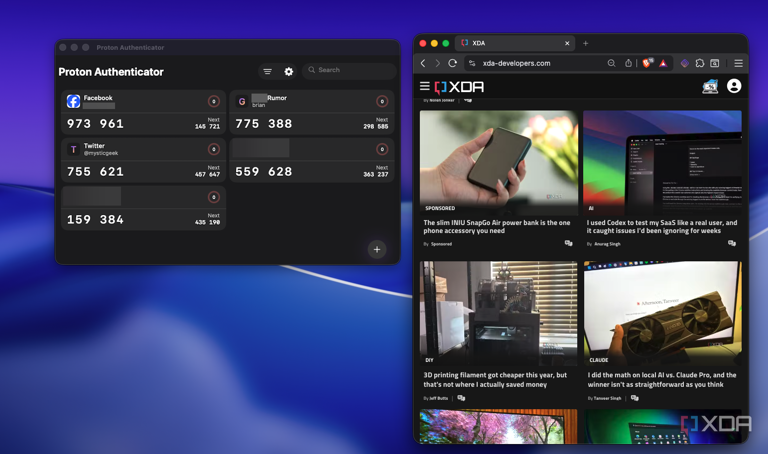Open comments icon on the INIU article
The height and width of the screenshot is (454, 768).
568,243
